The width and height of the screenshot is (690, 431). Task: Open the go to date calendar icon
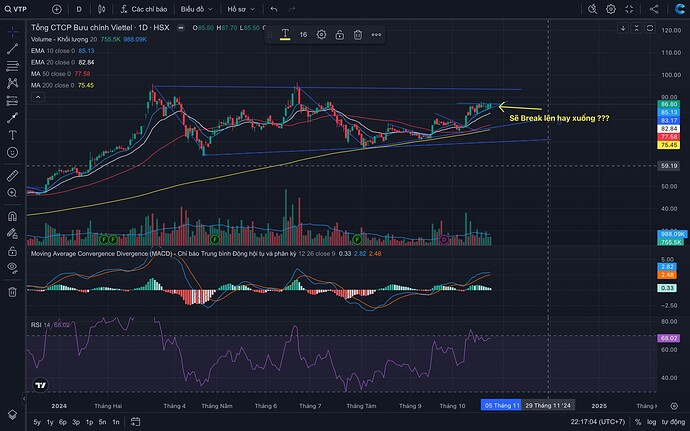(x=136, y=422)
